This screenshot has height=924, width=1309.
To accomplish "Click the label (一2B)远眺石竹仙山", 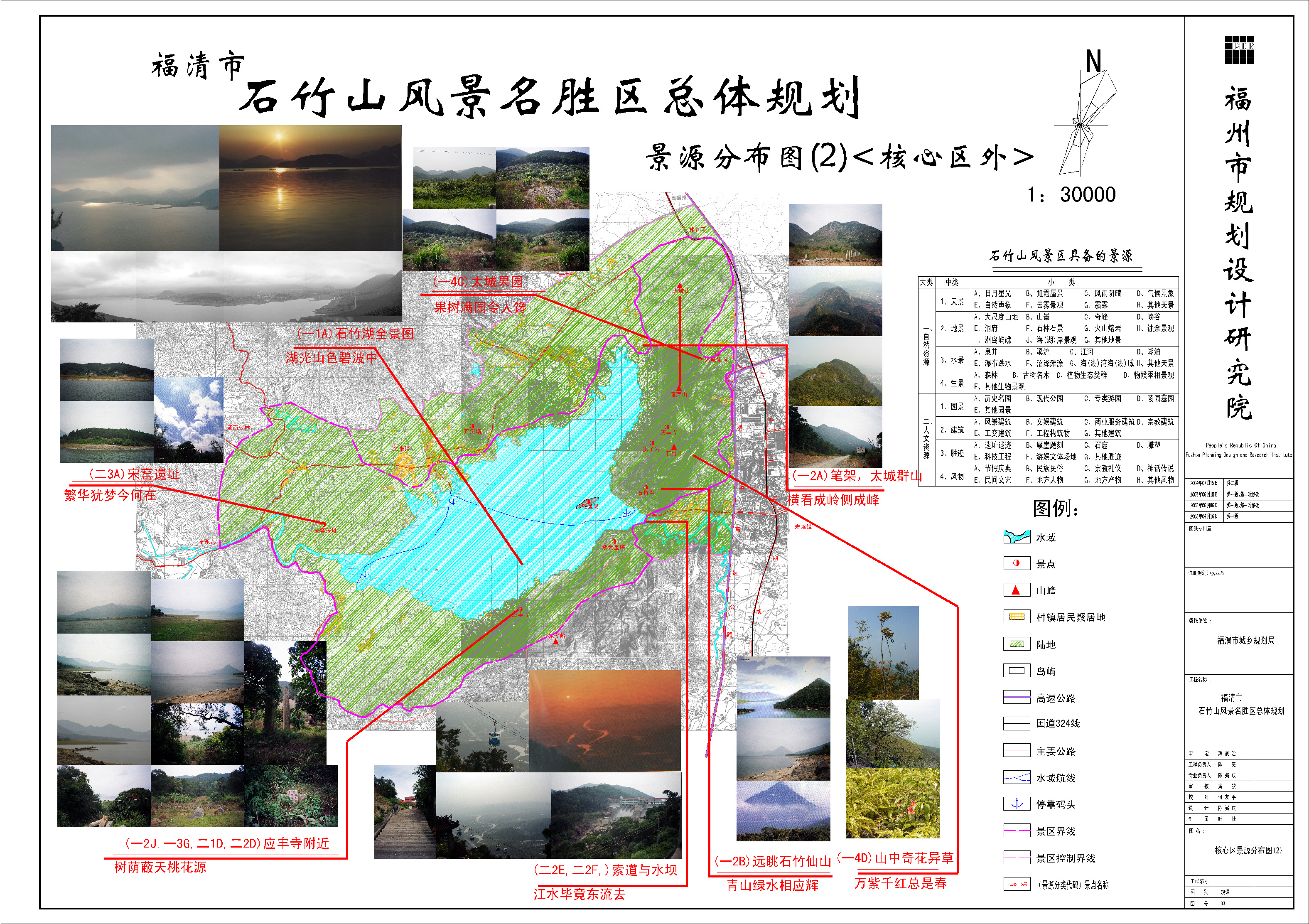I will click(x=773, y=861).
